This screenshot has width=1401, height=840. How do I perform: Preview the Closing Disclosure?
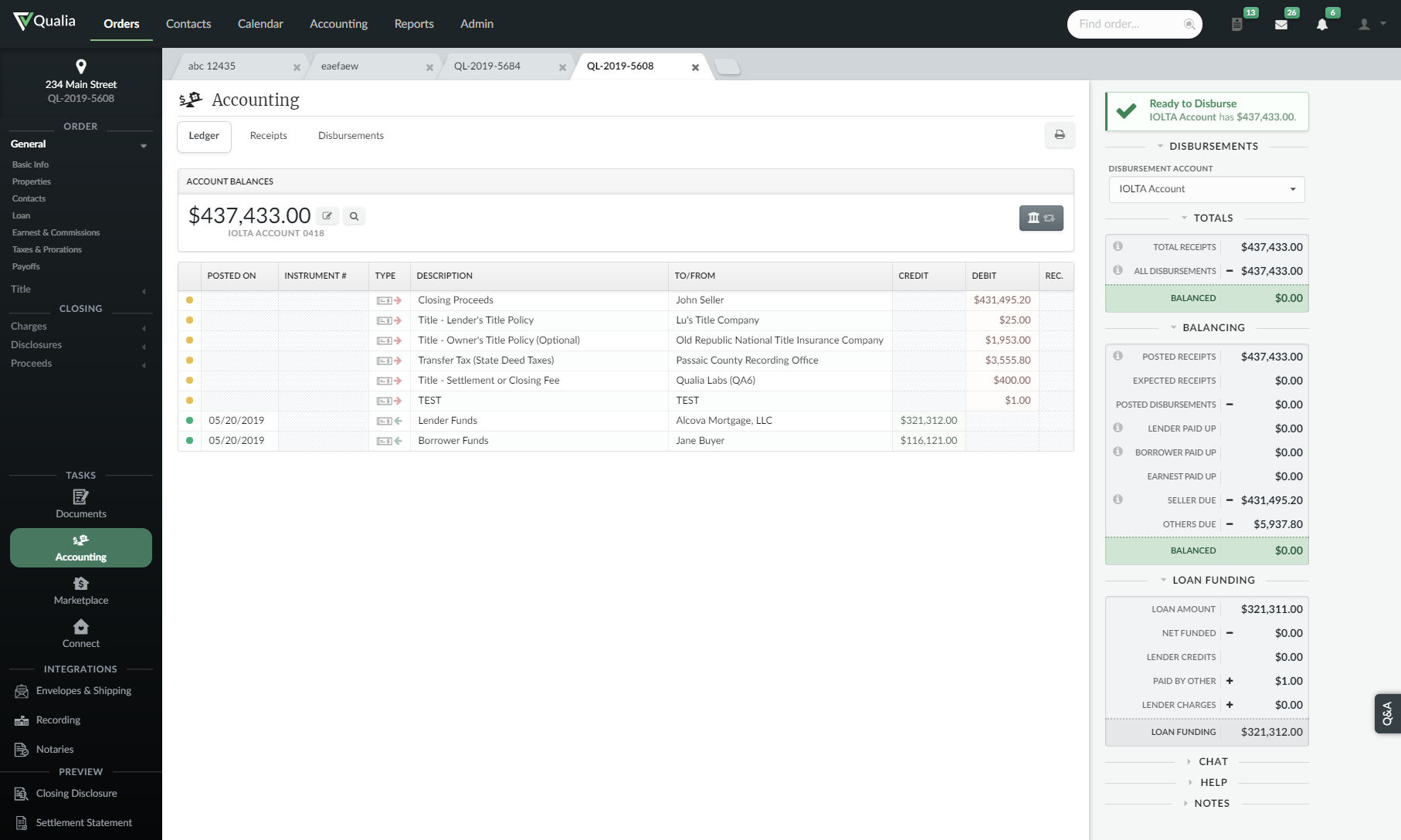pyautogui.click(x=66, y=794)
